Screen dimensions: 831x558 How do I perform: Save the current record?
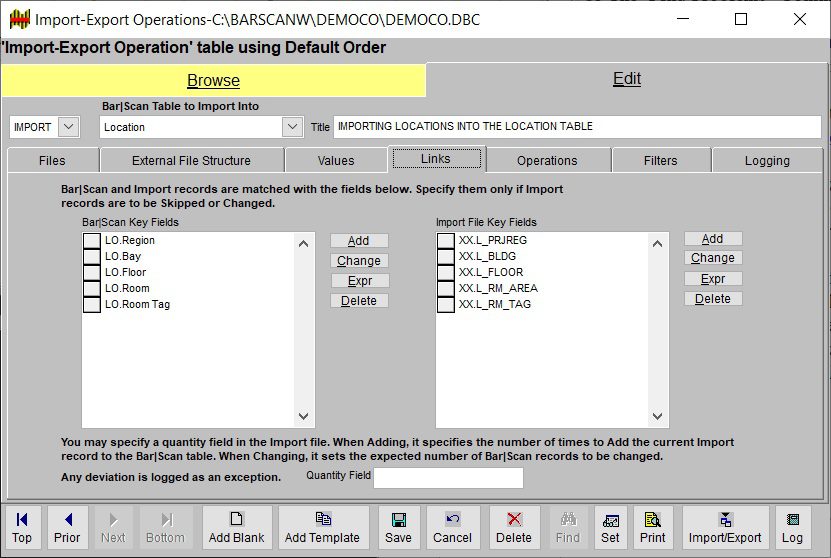pos(399,527)
